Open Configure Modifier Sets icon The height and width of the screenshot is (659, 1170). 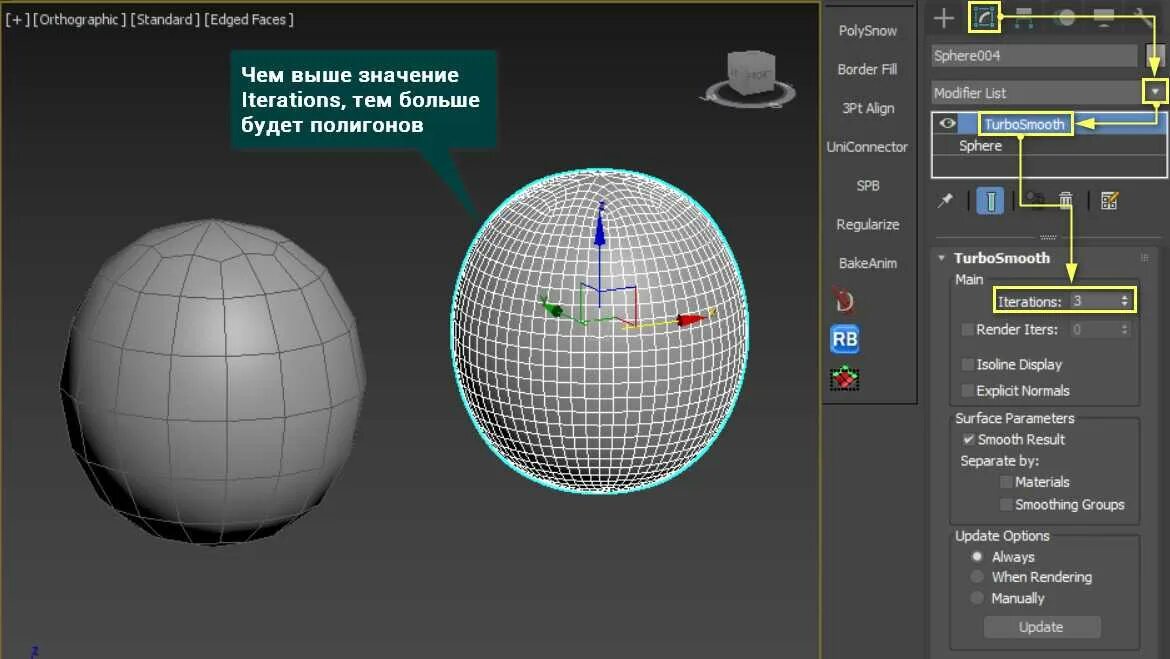point(1109,201)
